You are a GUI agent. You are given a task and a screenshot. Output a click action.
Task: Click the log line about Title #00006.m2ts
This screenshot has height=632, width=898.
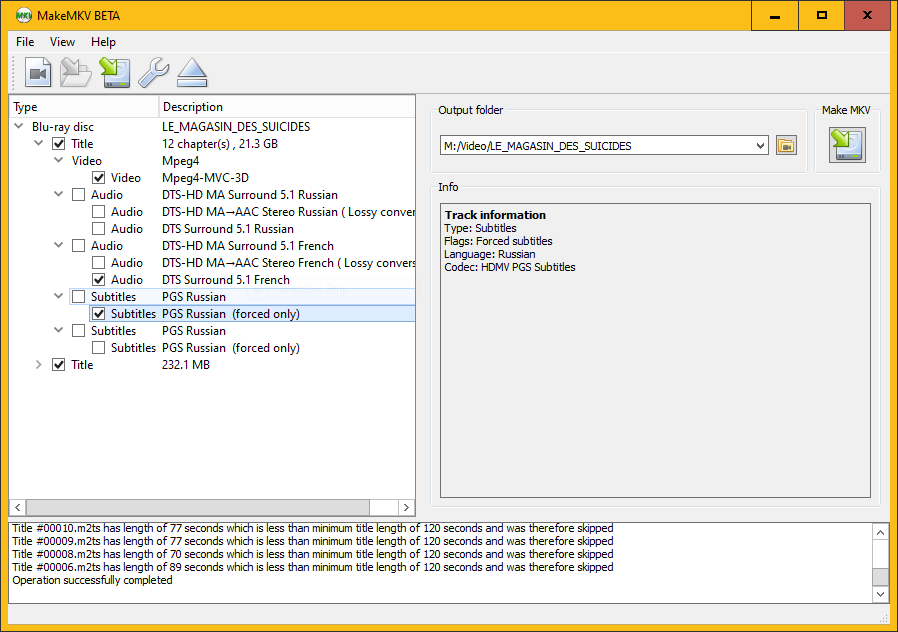313,567
